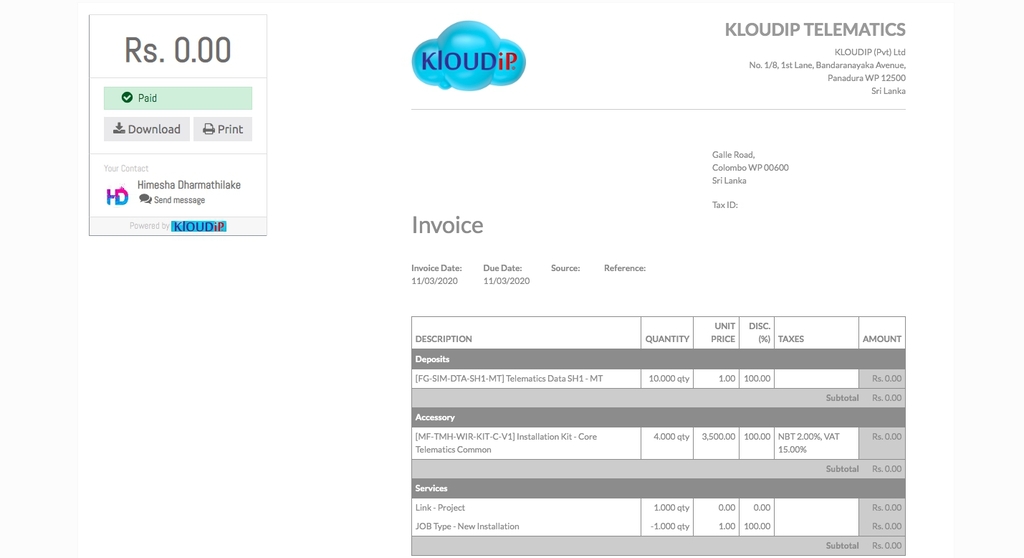
Task: Select the Link - Project line item
Action: 440,508
